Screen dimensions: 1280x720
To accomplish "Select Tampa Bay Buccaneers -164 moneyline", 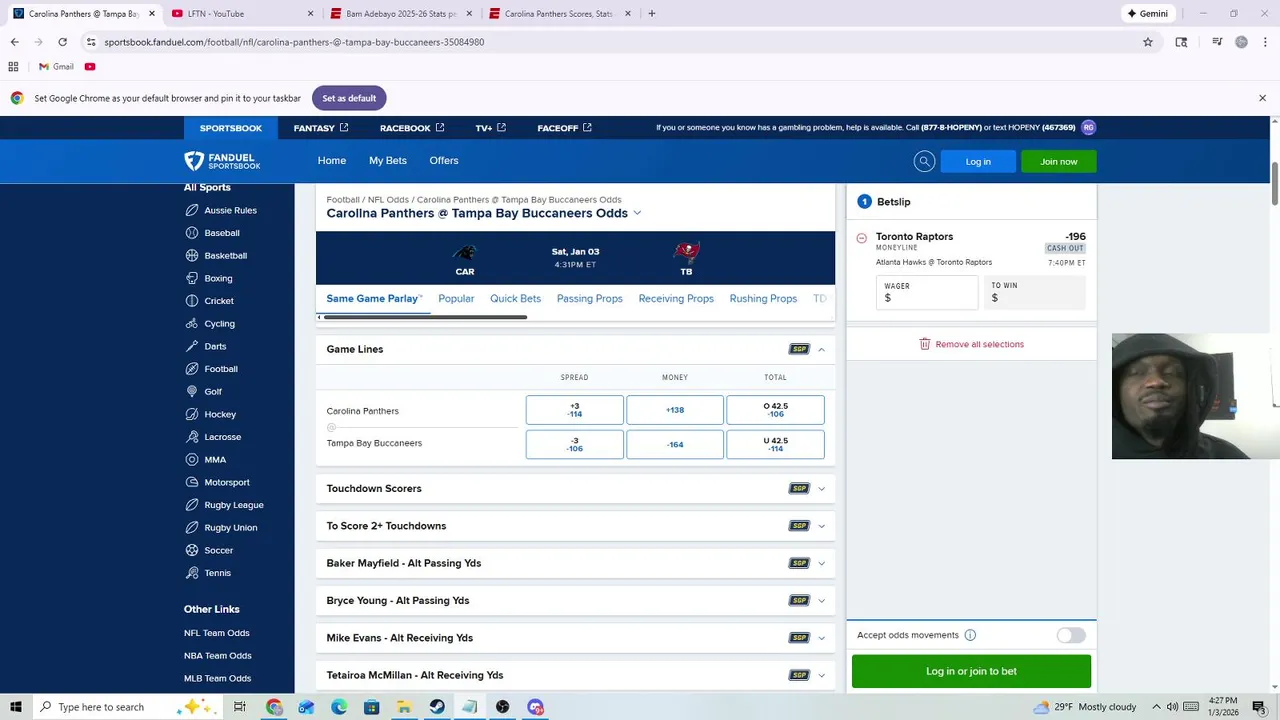I will (x=675, y=444).
